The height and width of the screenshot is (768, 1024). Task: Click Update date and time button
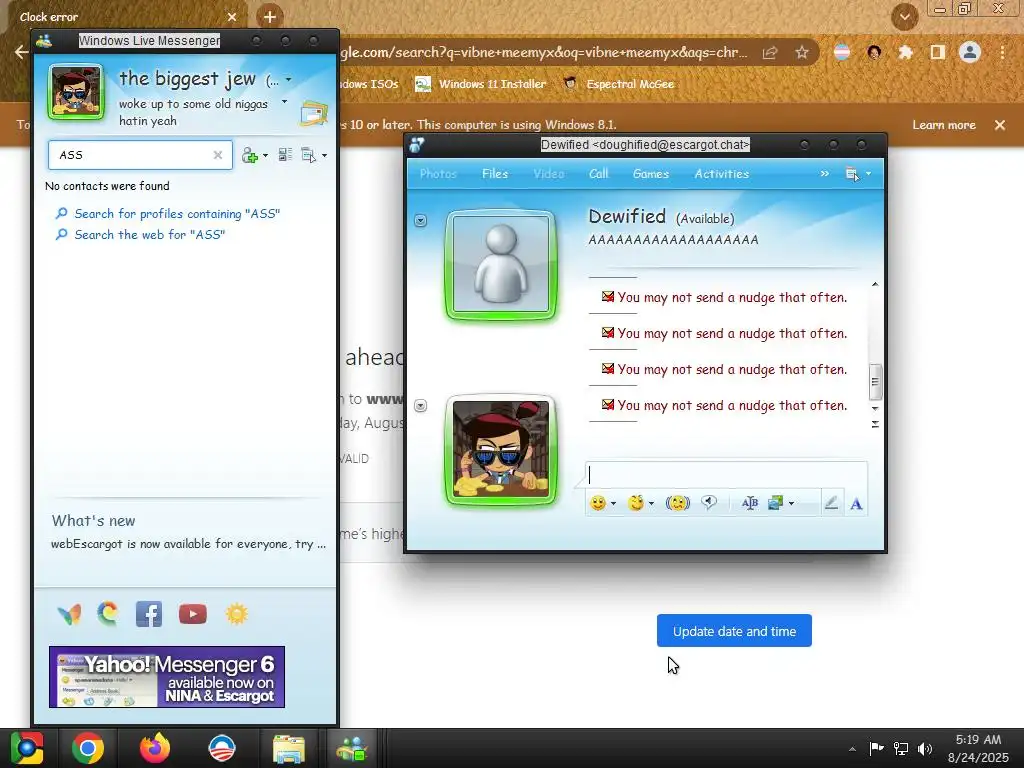click(x=734, y=631)
